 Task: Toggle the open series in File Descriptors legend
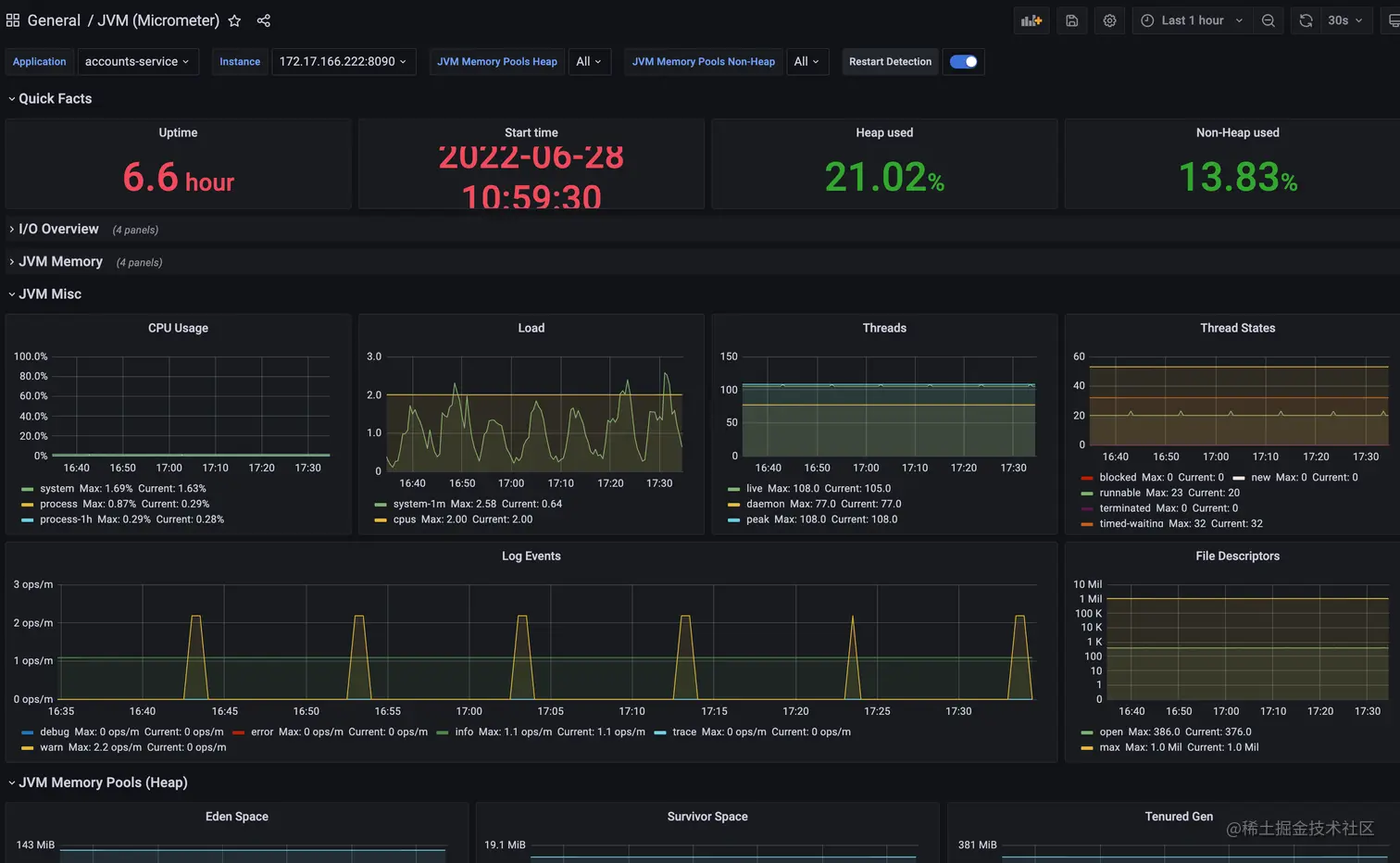[1111, 732]
